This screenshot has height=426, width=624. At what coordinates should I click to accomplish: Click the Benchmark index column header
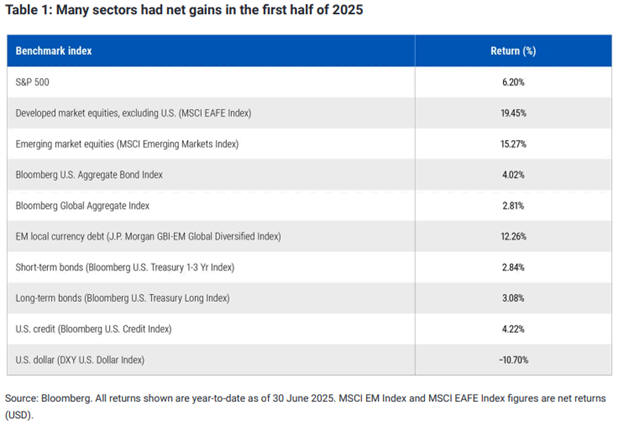56,49
